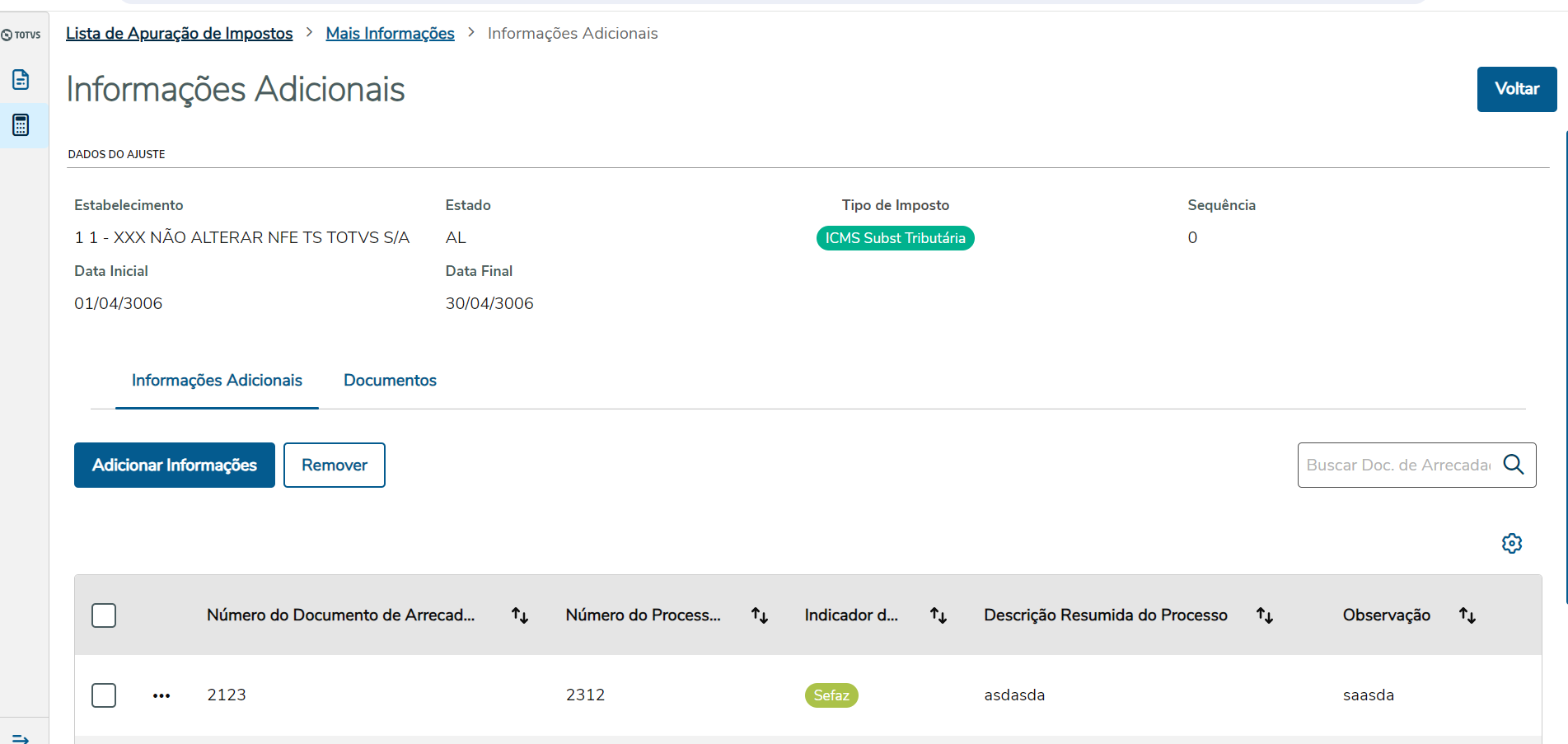Focus the Buscar Doc. de Arrecadação field

click(1398, 466)
